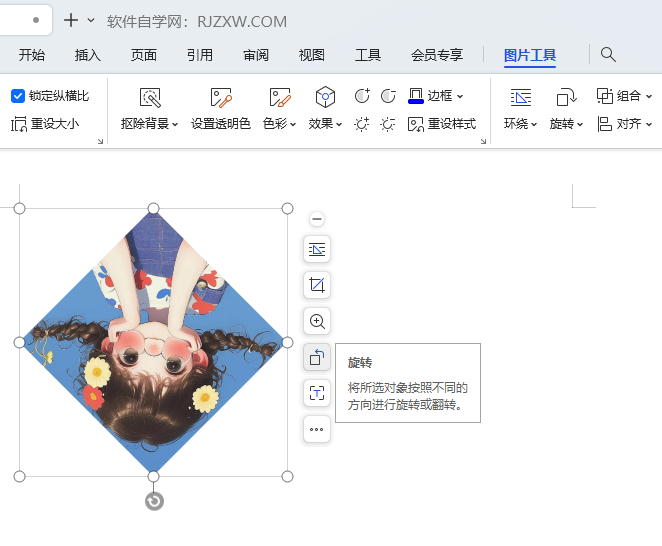Click the top-right resize handle
This screenshot has height=546, width=662.
point(287,208)
